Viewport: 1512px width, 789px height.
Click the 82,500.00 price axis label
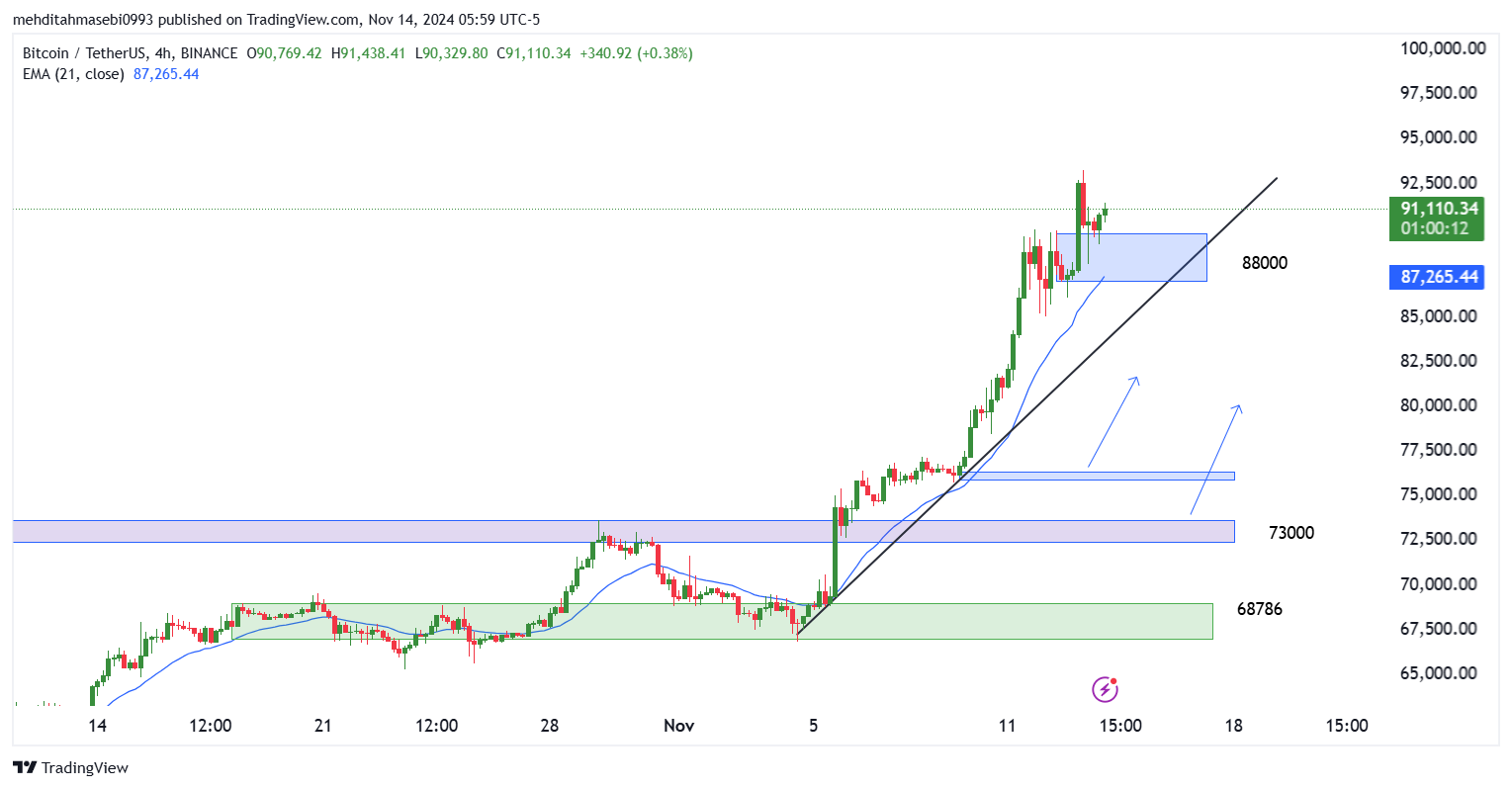click(x=1439, y=361)
